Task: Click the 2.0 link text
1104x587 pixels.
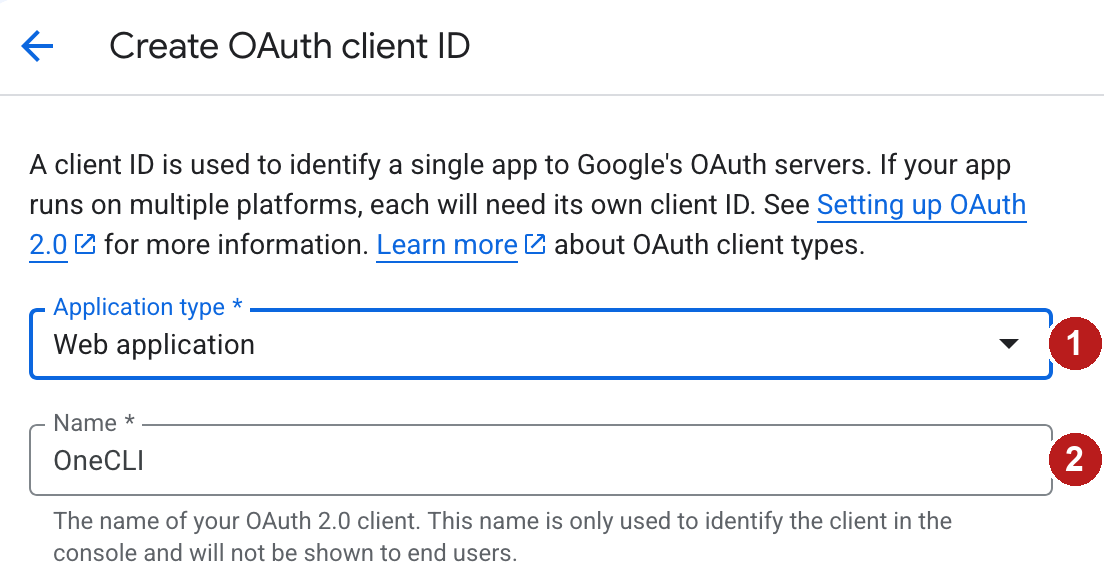Action: pos(48,245)
